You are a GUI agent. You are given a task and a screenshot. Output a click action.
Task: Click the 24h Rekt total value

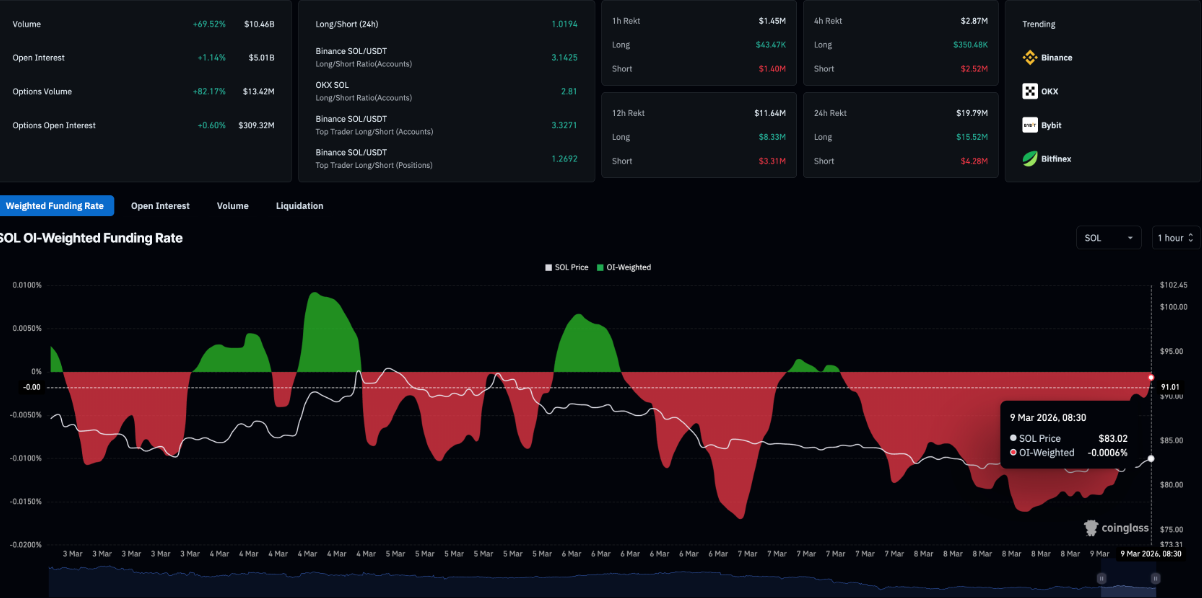[971, 113]
